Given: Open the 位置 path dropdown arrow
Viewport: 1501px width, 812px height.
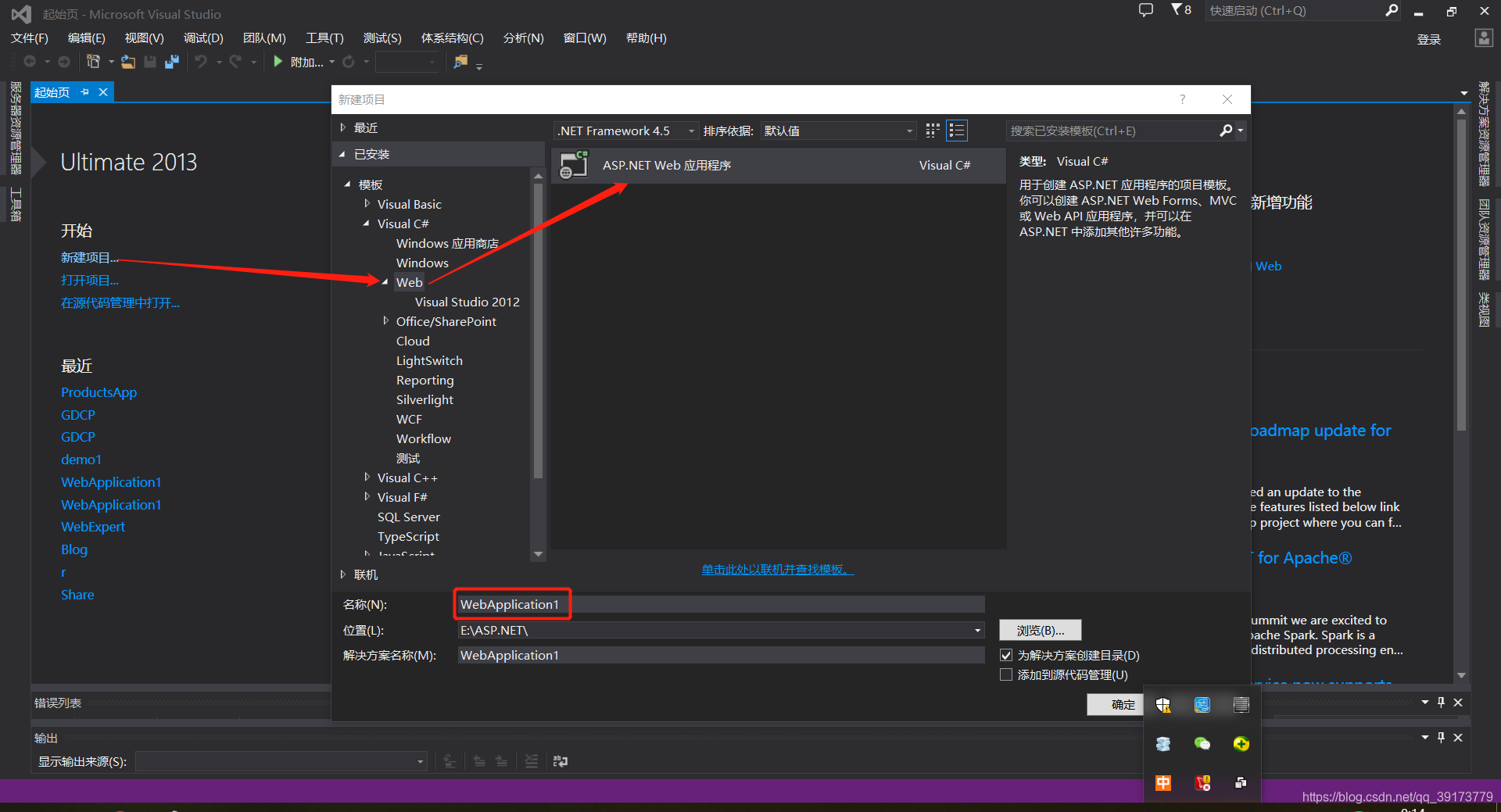Looking at the screenshot, I should coord(977,630).
